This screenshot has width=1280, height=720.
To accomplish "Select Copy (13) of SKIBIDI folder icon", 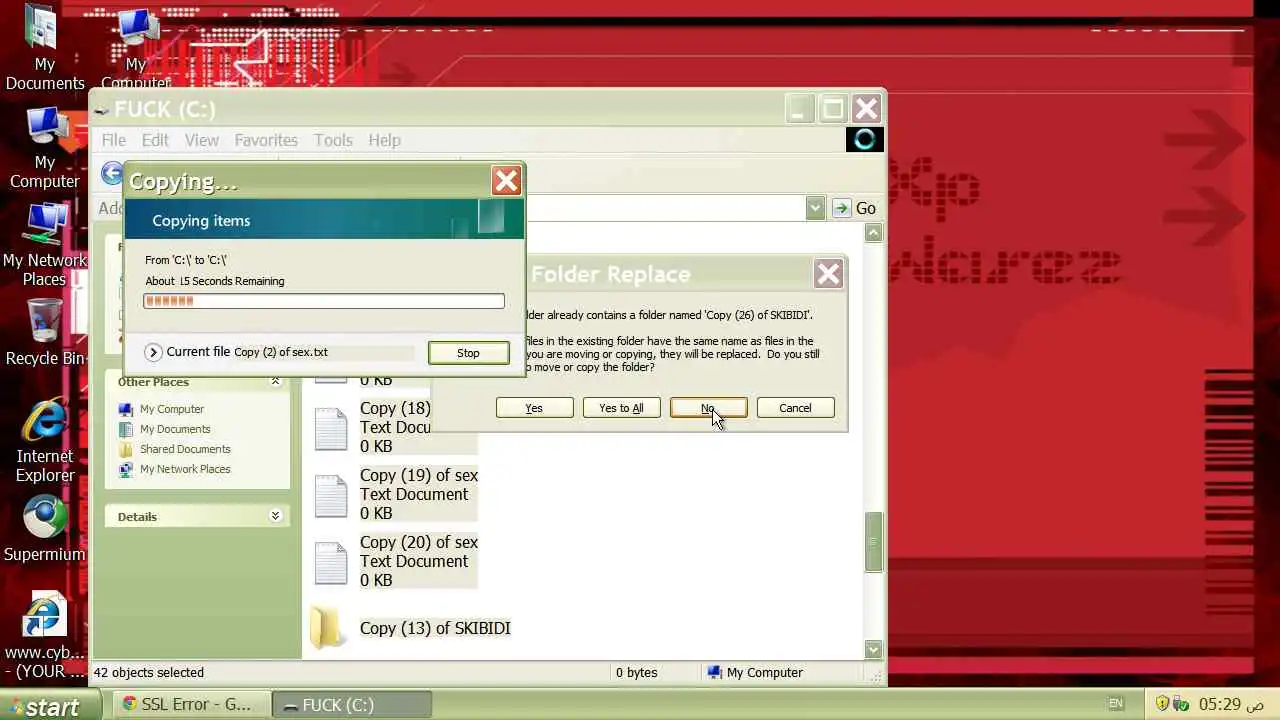I will tap(326, 628).
